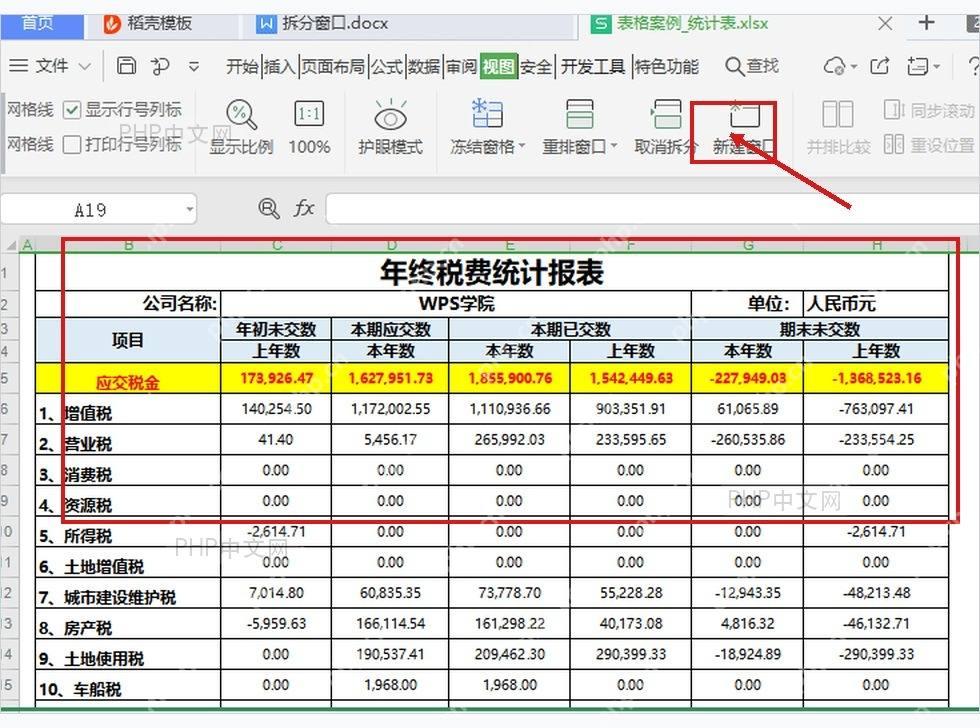
Task: Click the 显示比例 zoom magnifier icon
Action: (241, 114)
